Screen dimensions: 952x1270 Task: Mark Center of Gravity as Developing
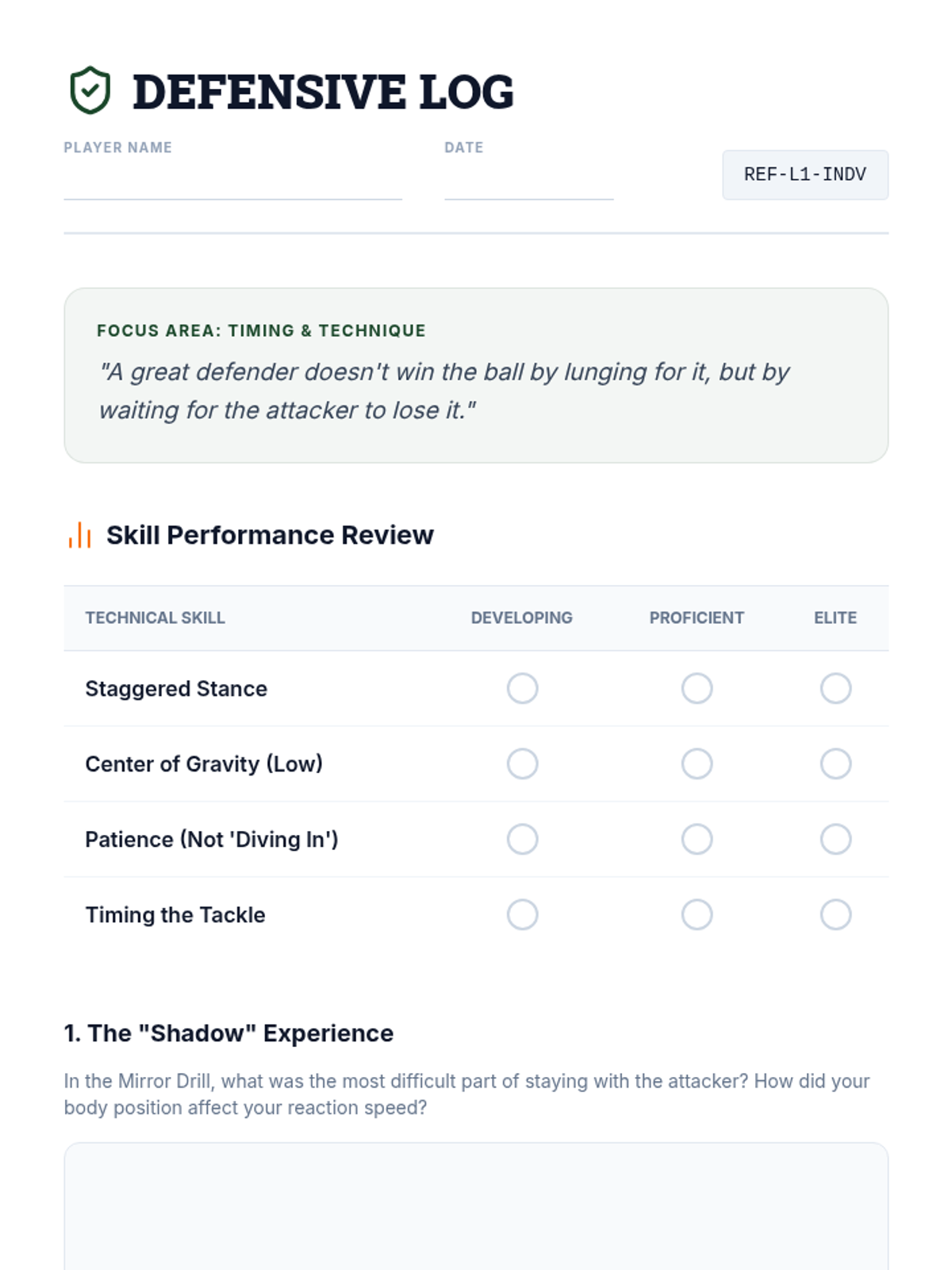[x=522, y=764]
